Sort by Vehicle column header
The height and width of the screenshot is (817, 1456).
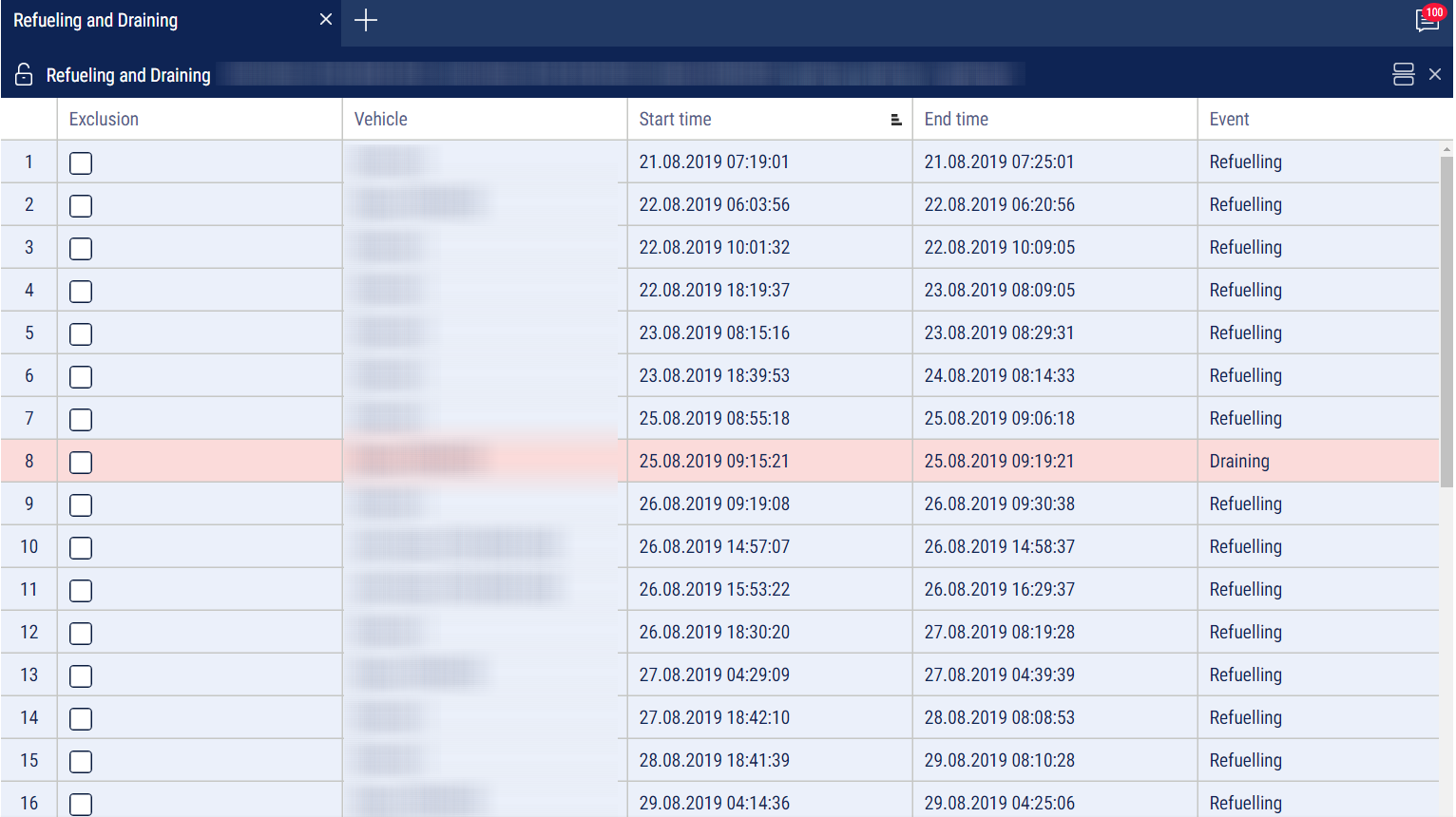click(x=485, y=119)
